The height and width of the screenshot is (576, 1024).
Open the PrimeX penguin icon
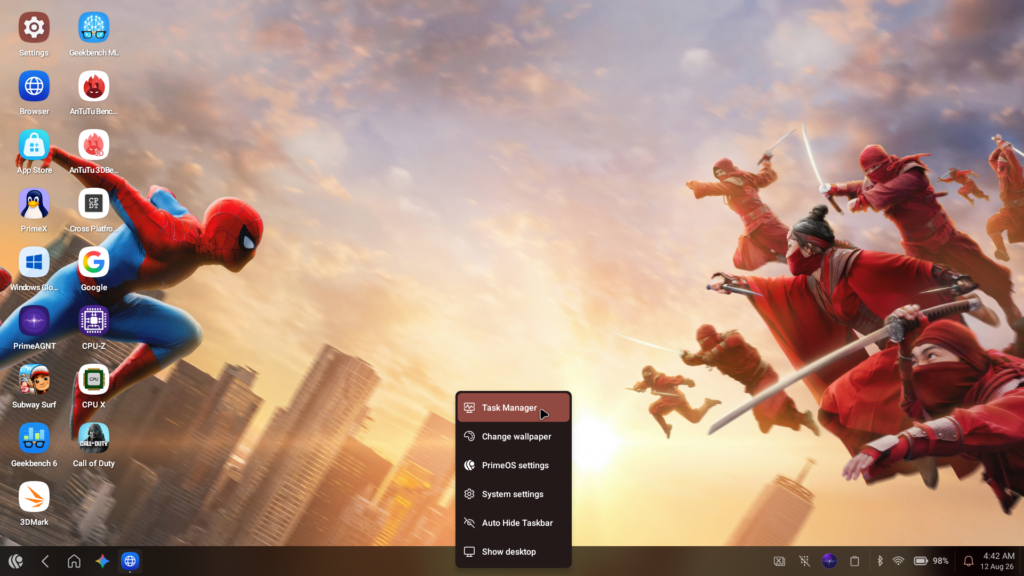point(34,204)
